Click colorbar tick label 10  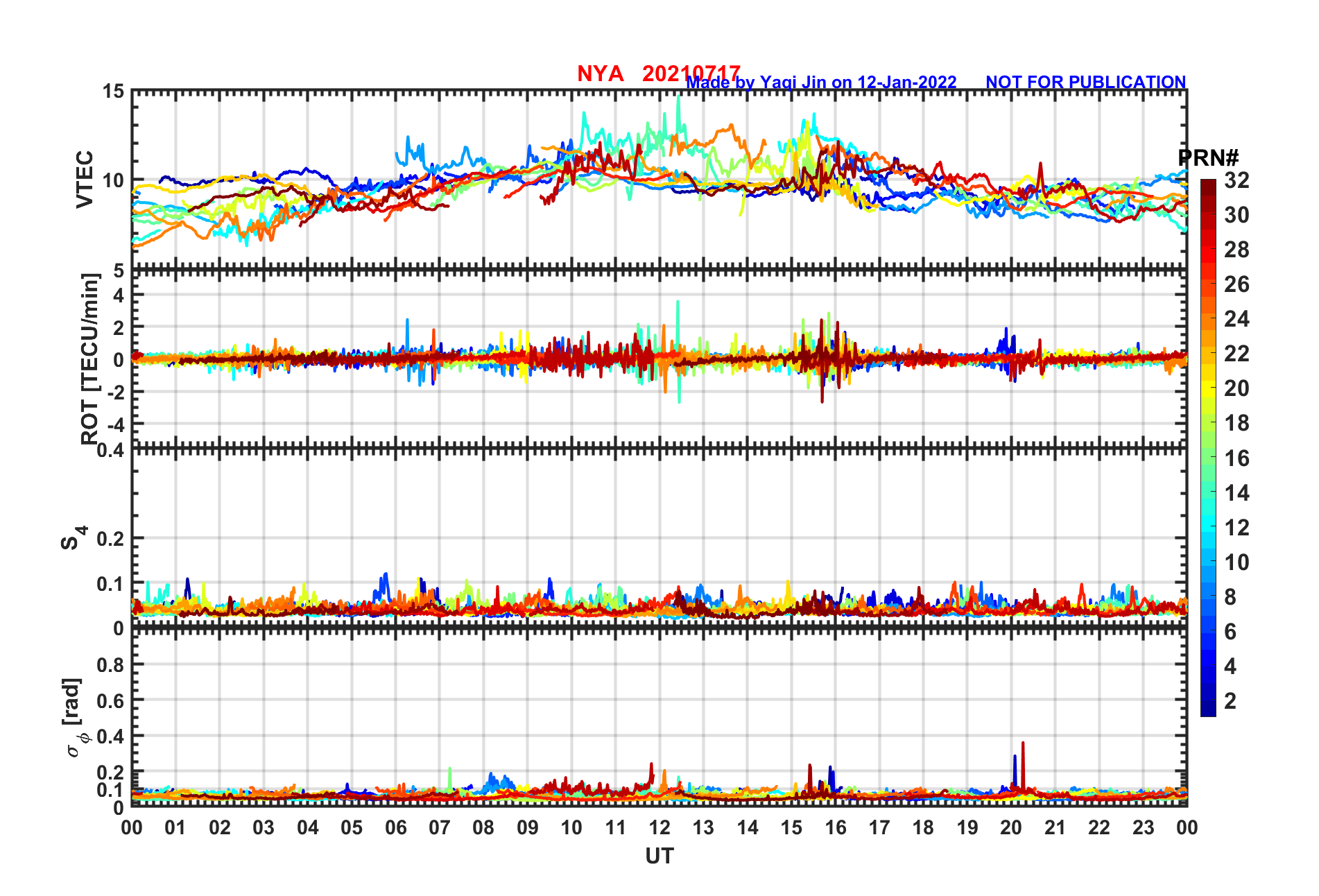pyautogui.click(x=1236, y=562)
